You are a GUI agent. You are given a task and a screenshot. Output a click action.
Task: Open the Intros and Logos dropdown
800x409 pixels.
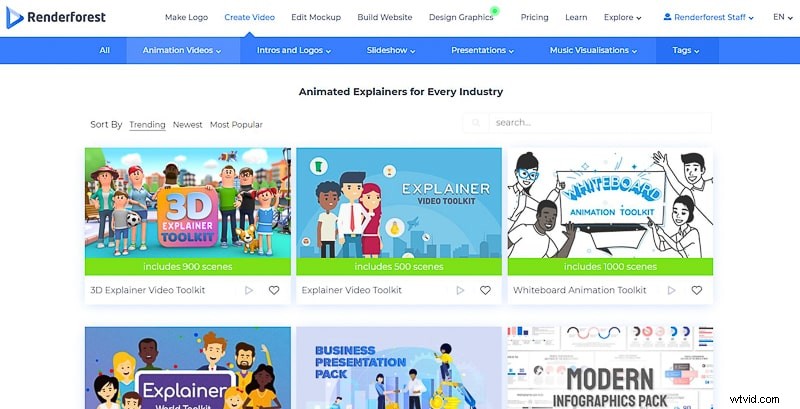pos(294,50)
